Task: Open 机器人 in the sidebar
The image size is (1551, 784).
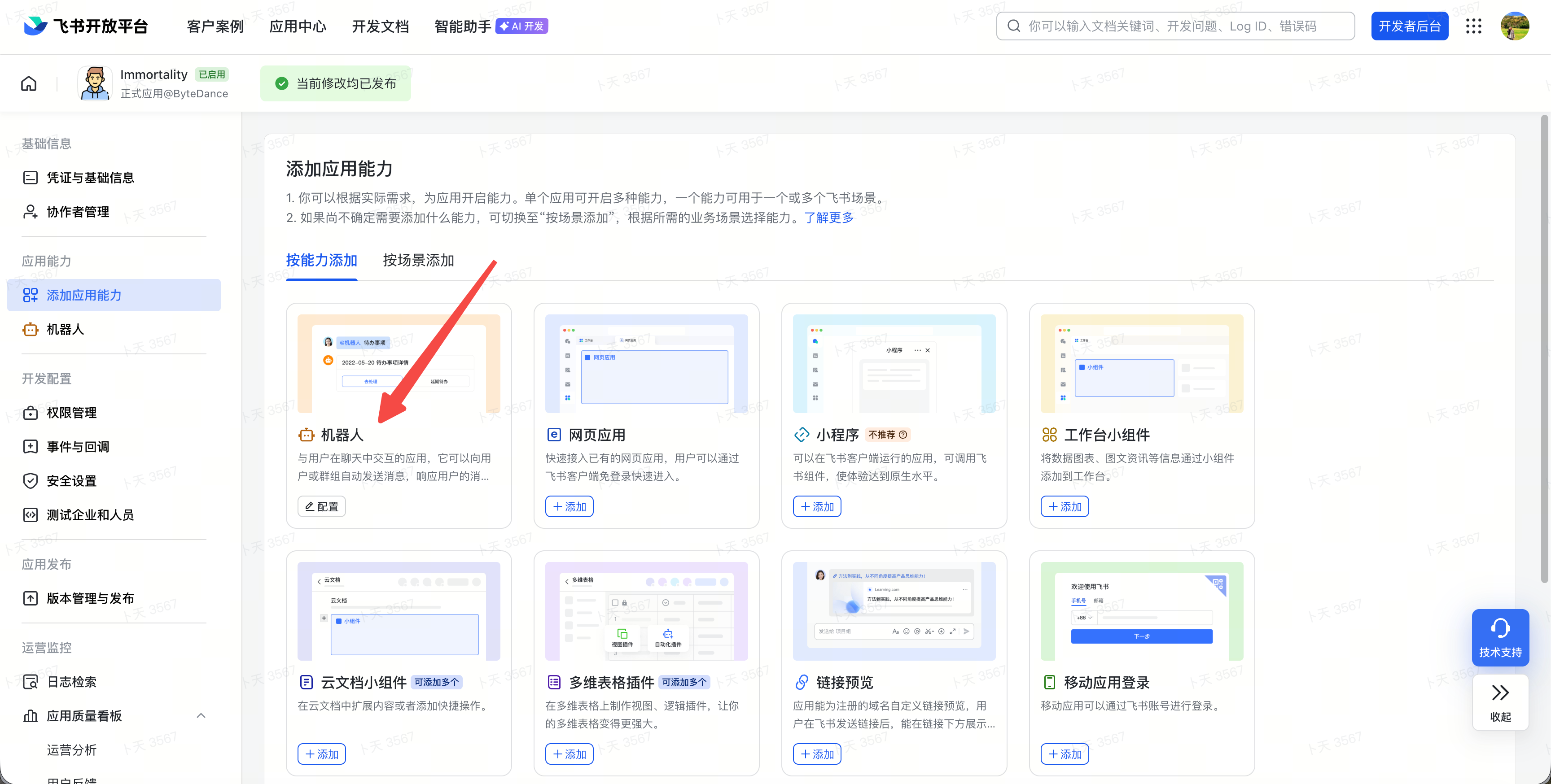Action: pyautogui.click(x=114, y=329)
